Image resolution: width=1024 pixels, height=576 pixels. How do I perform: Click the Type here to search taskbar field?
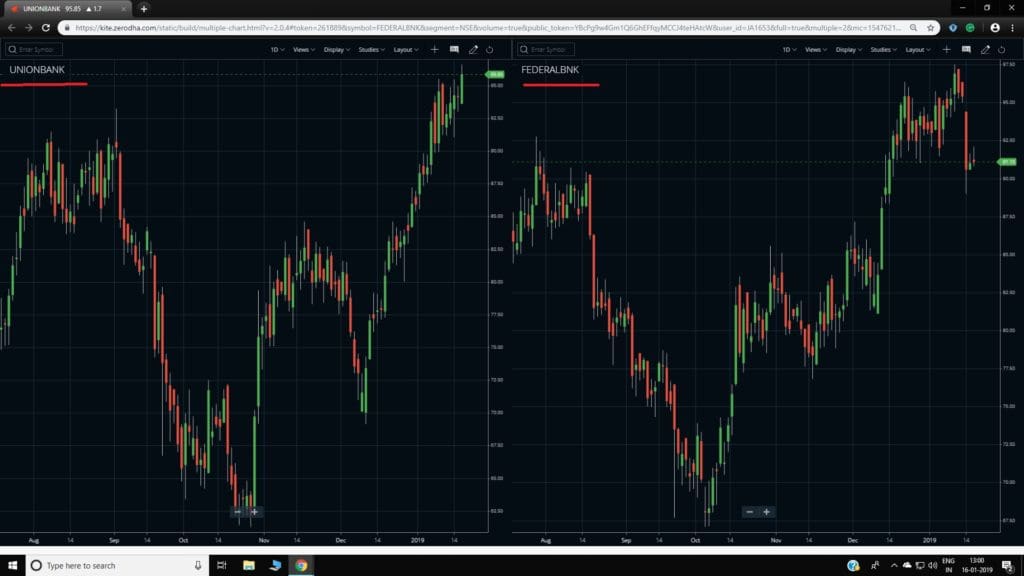click(x=90, y=565)
